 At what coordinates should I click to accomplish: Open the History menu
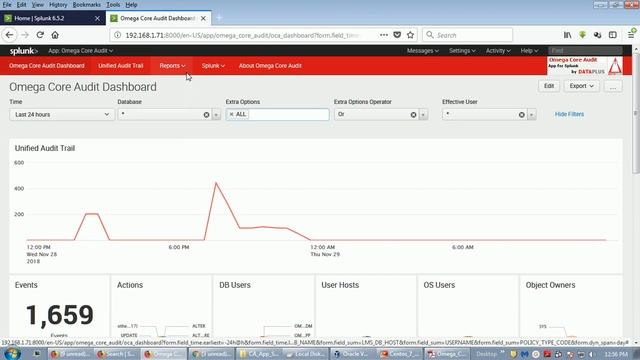tap(58, 5)
